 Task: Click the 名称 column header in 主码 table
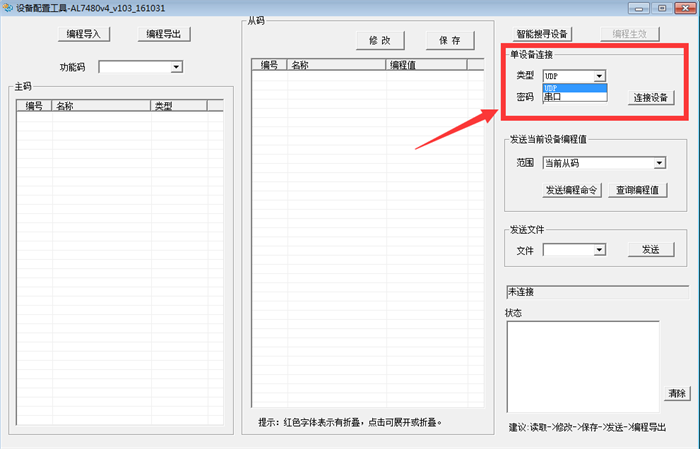click(101, 106)
